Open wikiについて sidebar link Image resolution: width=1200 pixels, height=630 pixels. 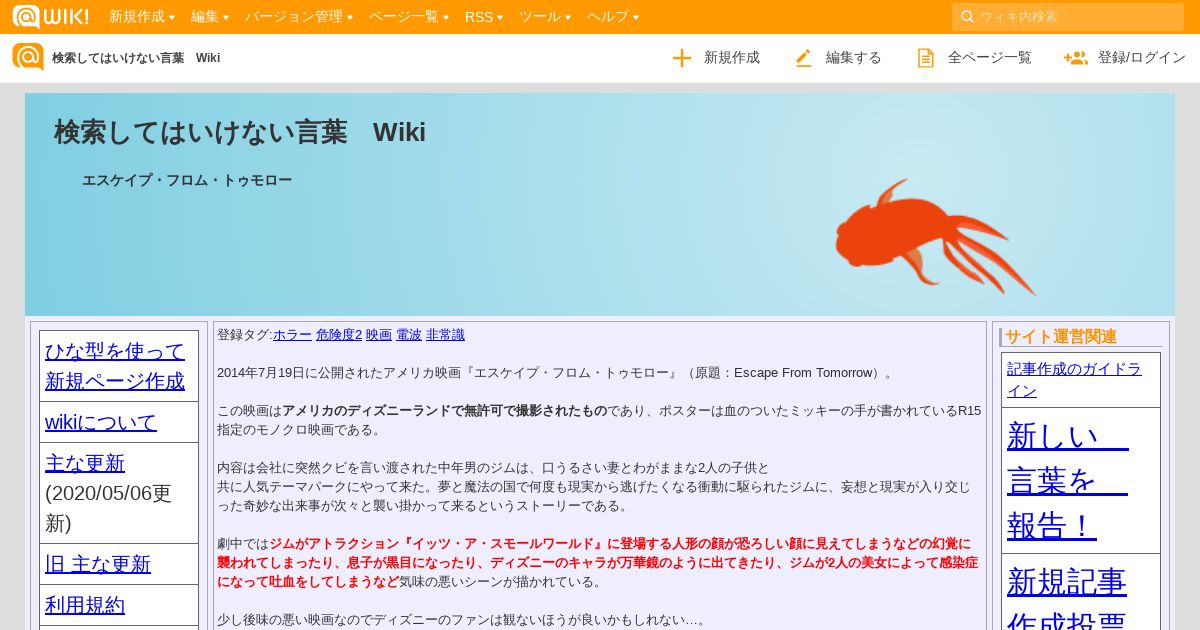click(101, 422)
